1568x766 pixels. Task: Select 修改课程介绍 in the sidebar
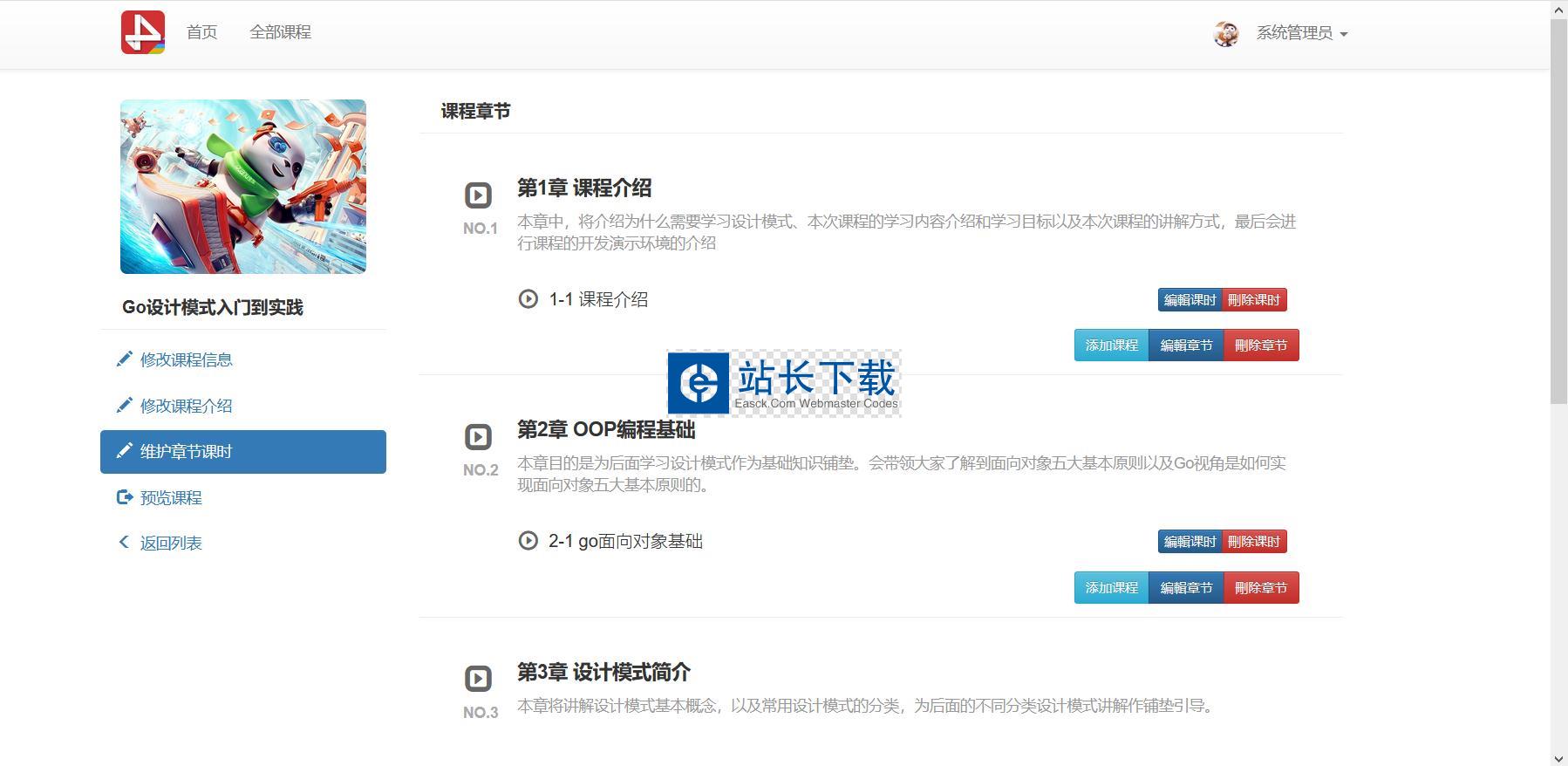coord(186,406)
